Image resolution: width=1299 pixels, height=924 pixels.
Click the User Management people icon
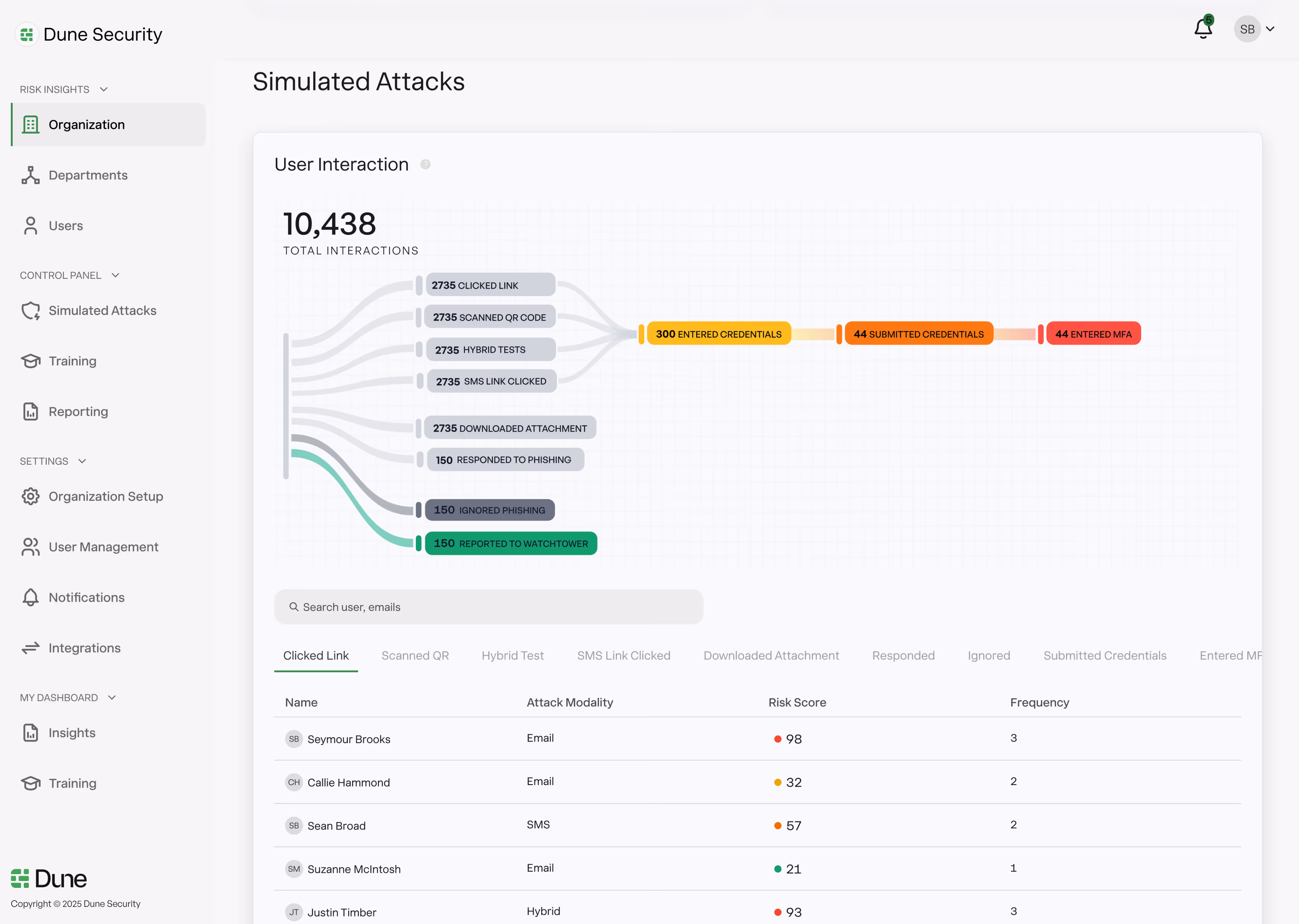coord(31,547)
